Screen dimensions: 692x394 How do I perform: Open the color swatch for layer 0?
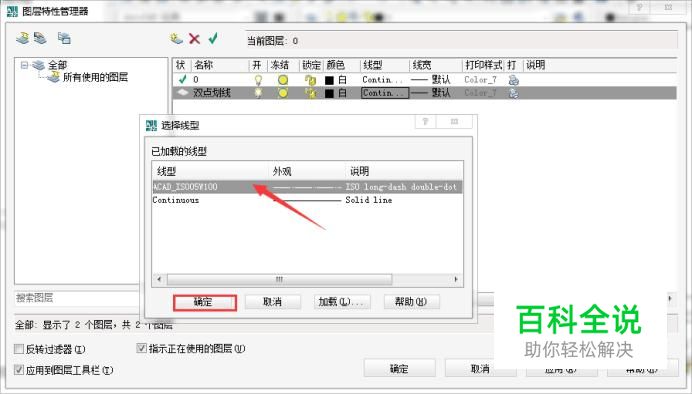[329, 80]
